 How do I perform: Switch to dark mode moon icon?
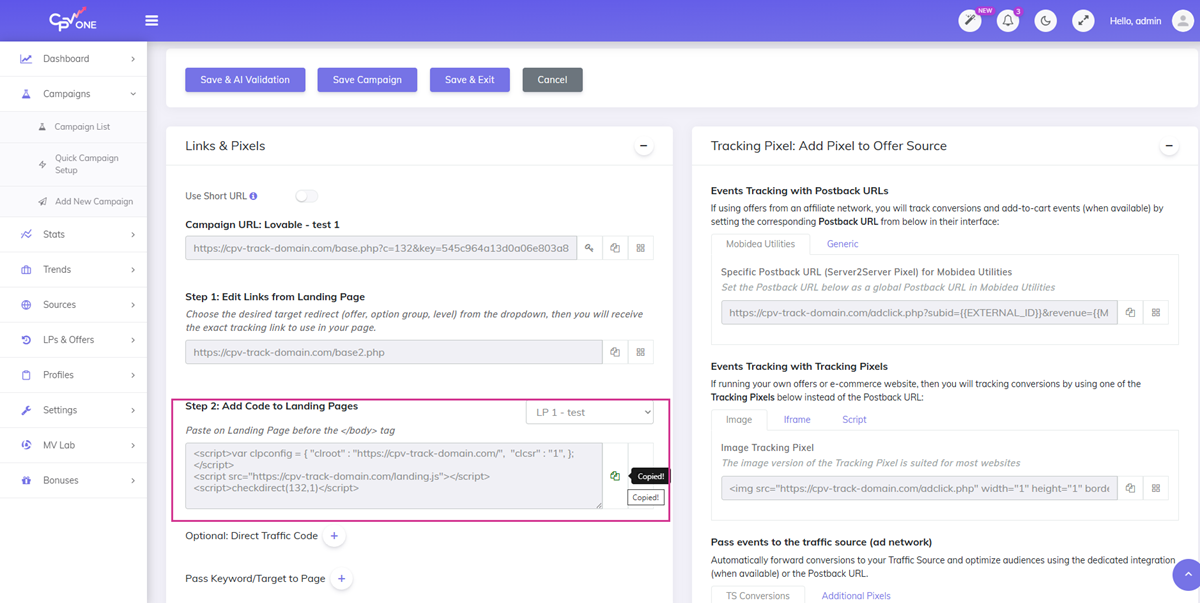(1045, 20)
